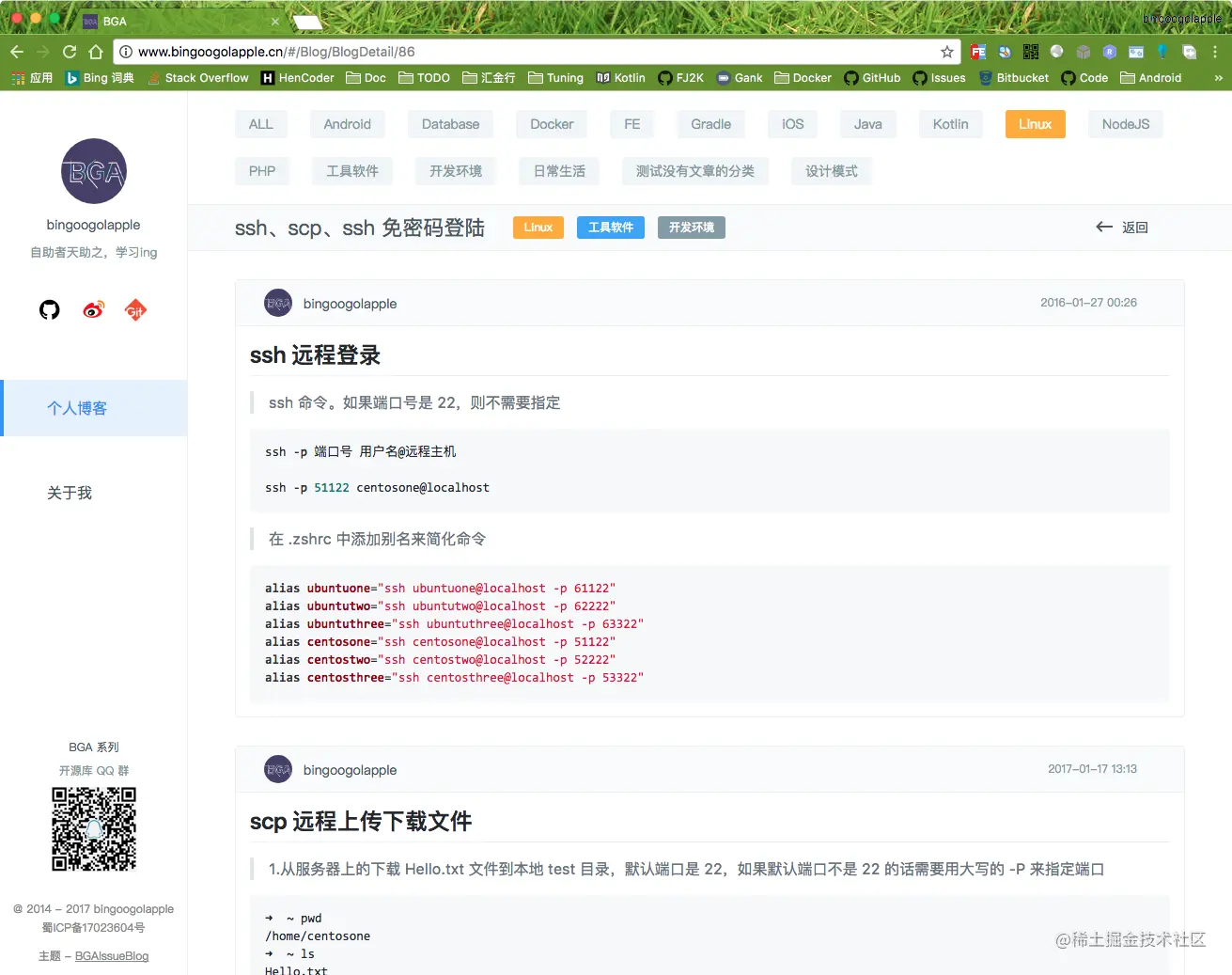Toggle off the active Linux category filter
Viewport: 1232px width, 975px height.
(x=1035, y=123)
